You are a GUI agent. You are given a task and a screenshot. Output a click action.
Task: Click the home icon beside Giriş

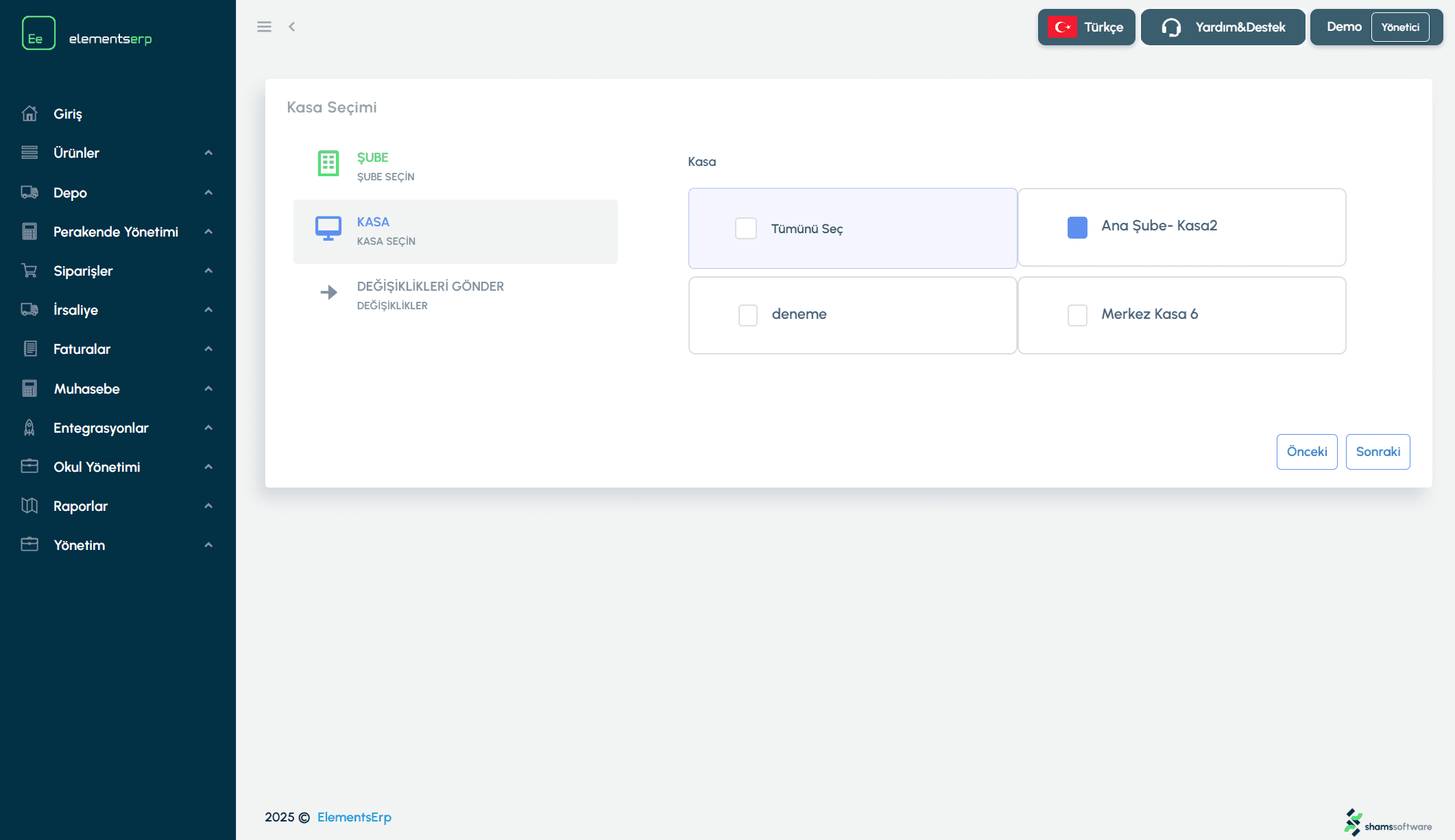point(29,114)
